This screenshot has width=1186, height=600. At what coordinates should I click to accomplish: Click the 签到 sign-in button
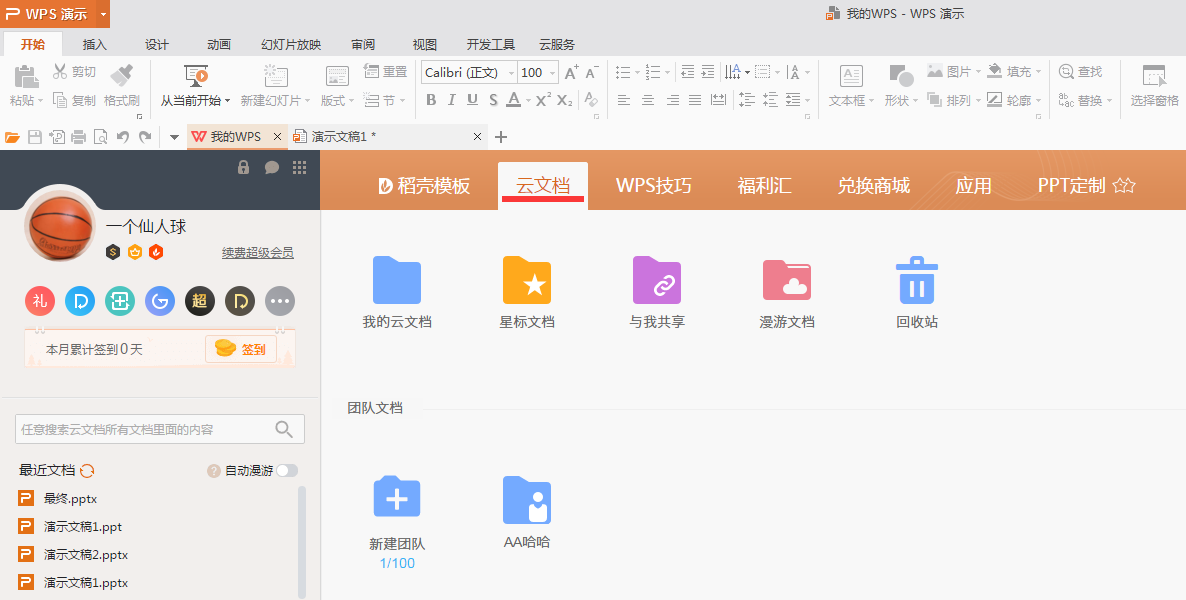pyautogui.click(x=241, y=349)
